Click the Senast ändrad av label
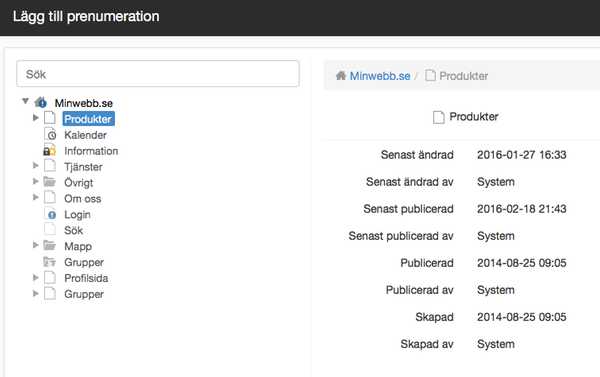 (409, 182)
